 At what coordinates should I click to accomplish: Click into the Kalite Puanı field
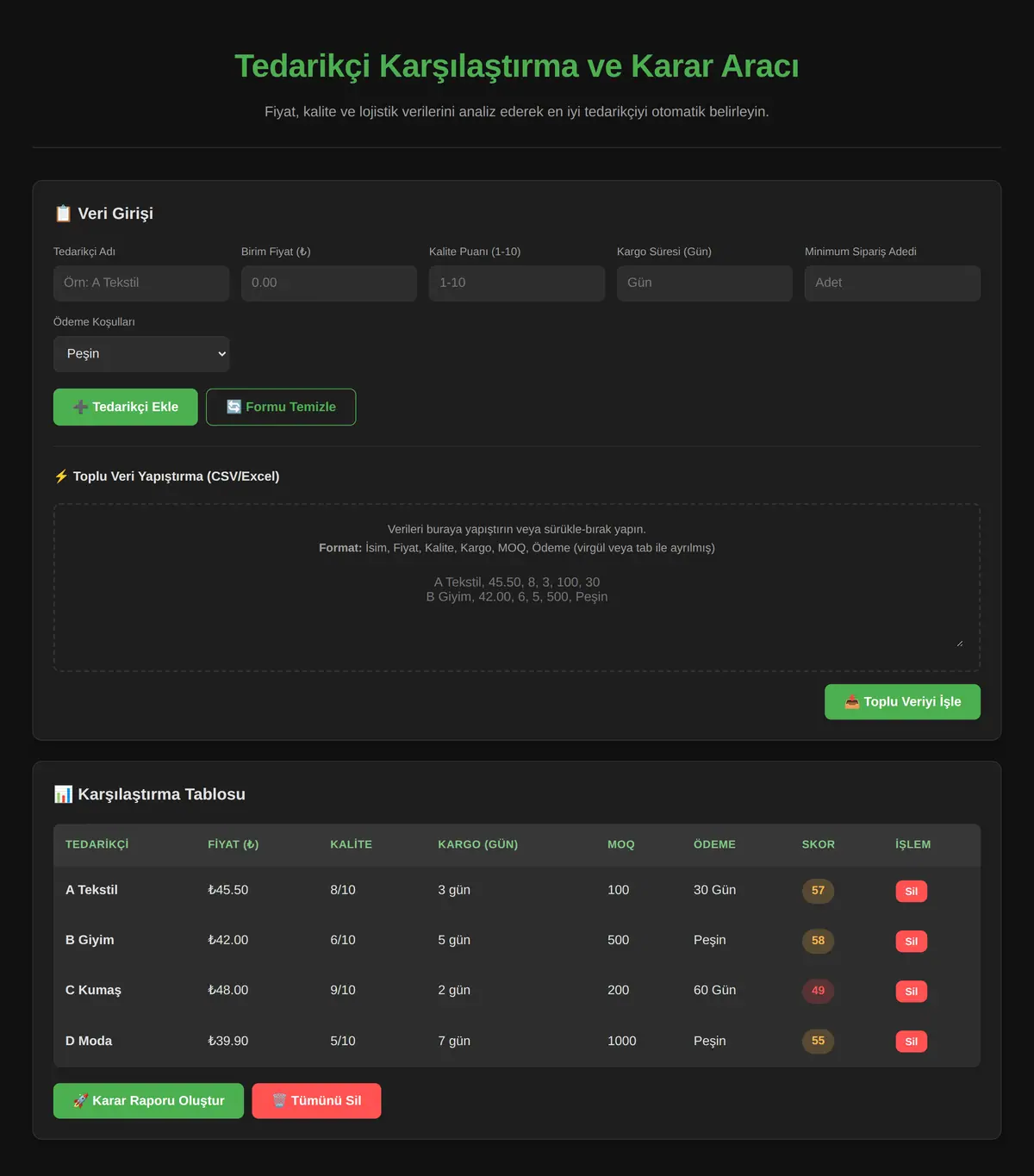517,283
